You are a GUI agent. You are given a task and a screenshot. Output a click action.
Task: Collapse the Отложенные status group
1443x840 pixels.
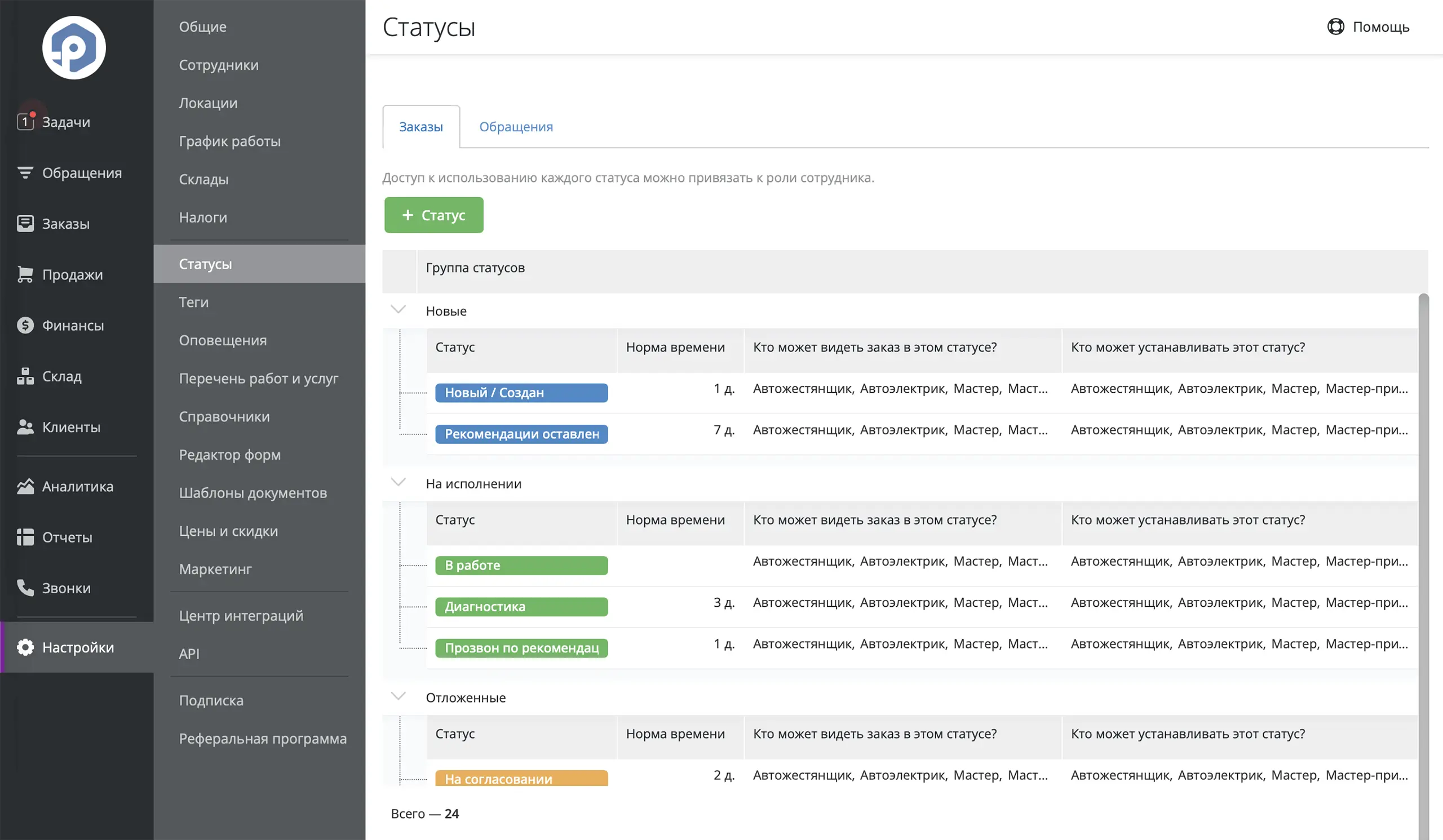pyautogui.click(x=398, y=696)
